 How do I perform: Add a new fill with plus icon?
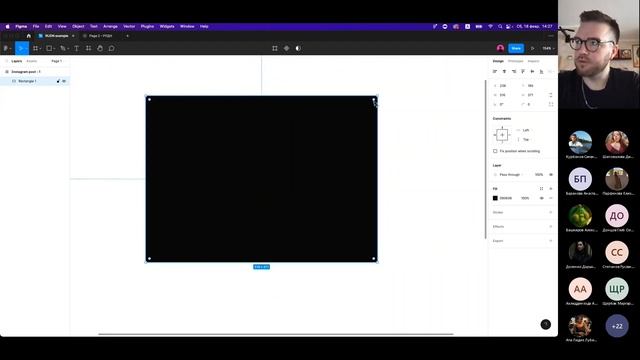coord(551,189)
